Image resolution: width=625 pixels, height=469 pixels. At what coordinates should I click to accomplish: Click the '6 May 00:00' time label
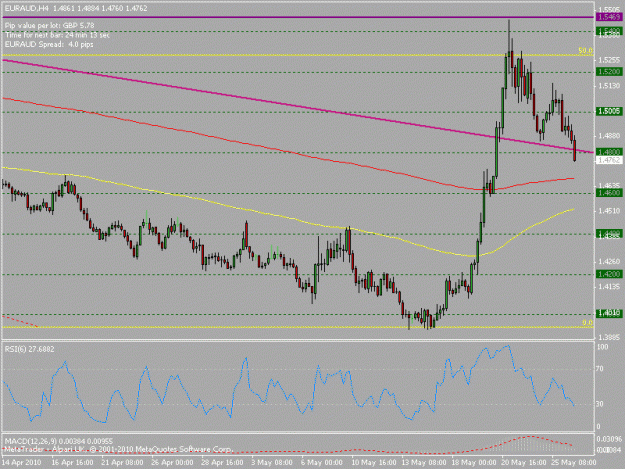pyautogui.click(x=322, y=463)
